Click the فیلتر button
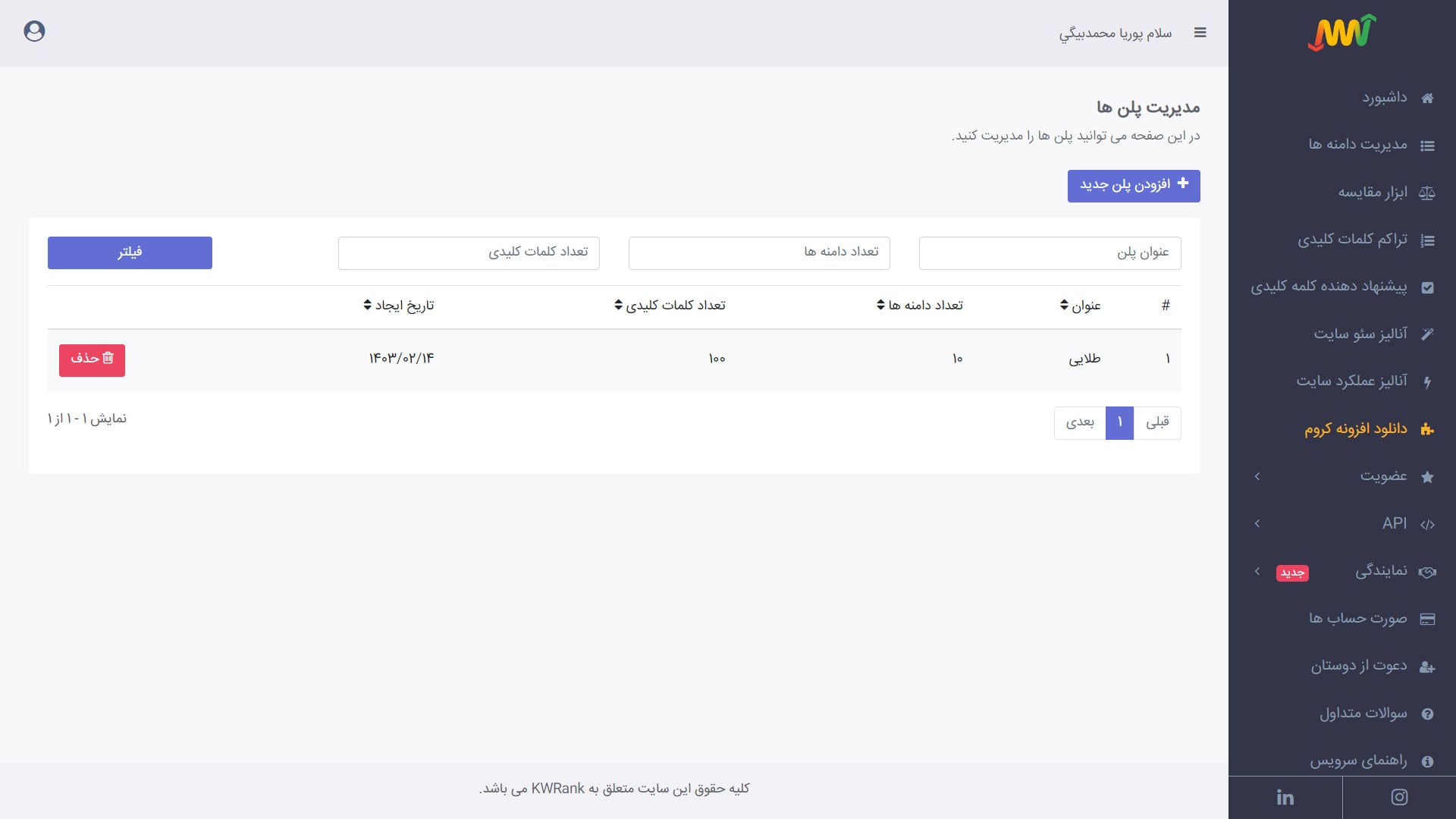Image resolution: width=1456 pixels, height=819 pixels. [x=130, y=253]
